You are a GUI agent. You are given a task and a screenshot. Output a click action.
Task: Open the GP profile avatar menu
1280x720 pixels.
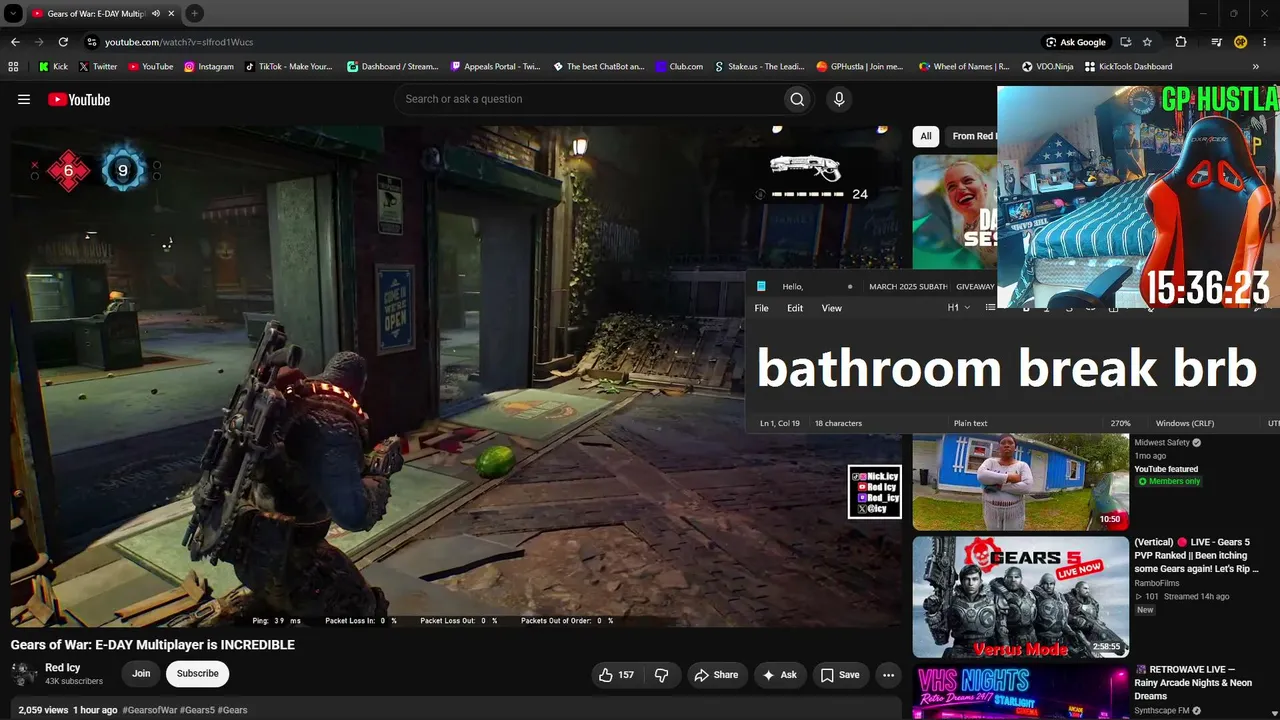(1240, 42)
